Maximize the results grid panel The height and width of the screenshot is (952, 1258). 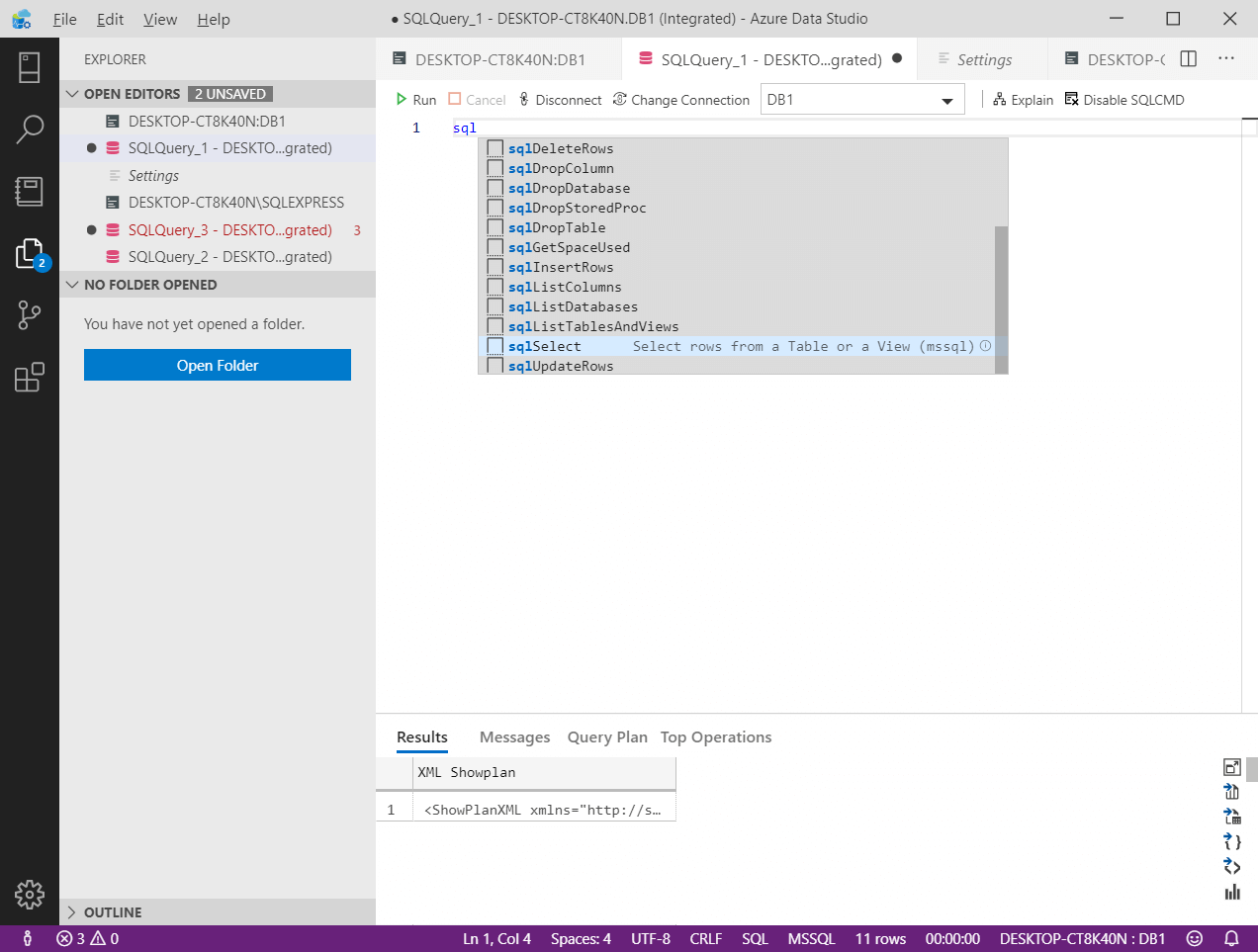[x=1232, y=766]
